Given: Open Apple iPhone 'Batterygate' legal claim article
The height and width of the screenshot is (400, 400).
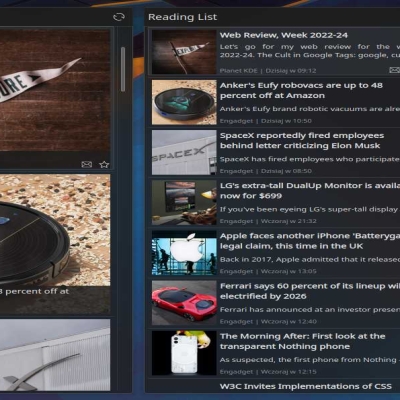Looking at the screenshot, I should click(x=310, y=241).
